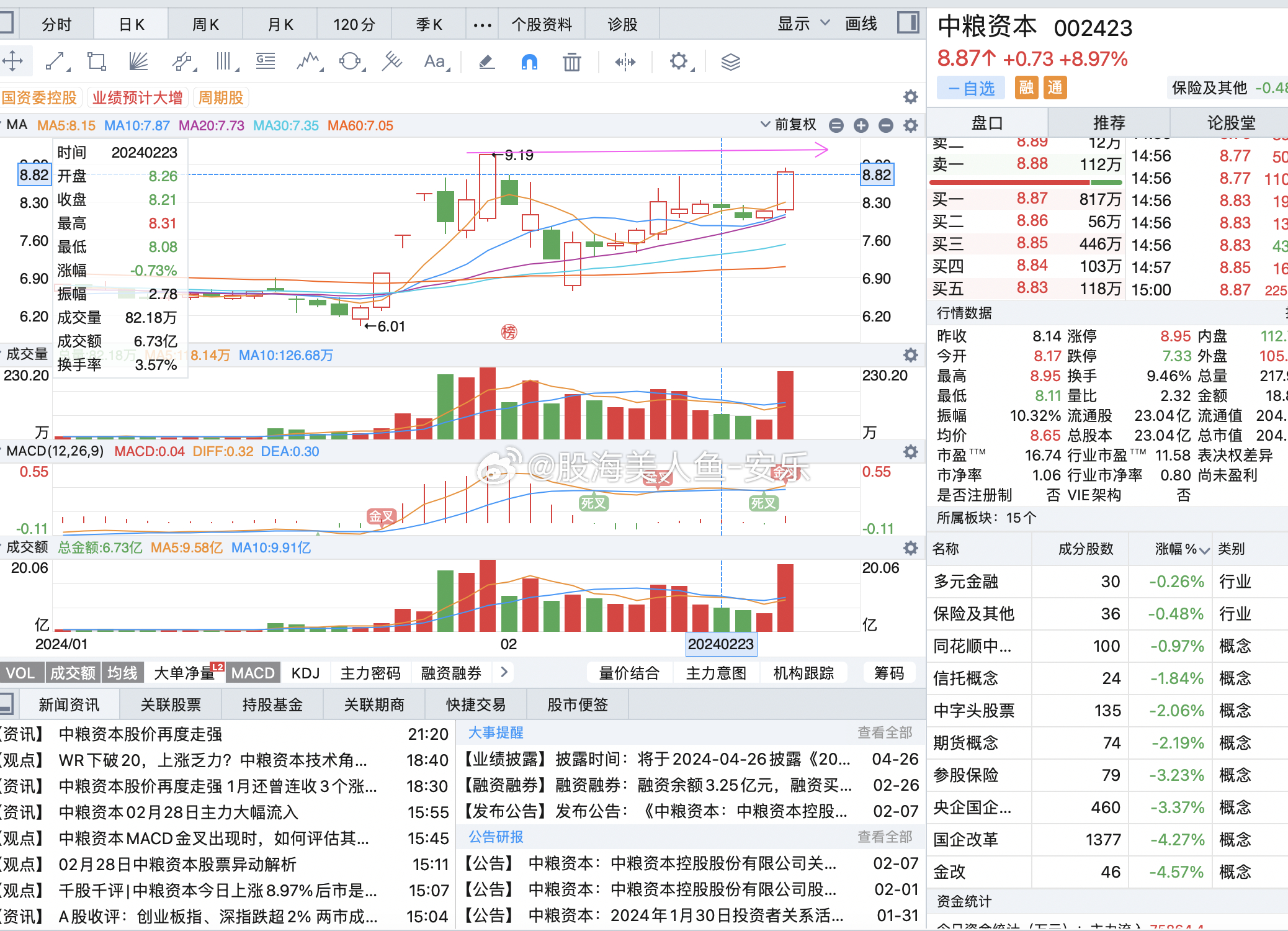The width and height of the screenshot is (1288, 931).
Task: Select the move/crosshair cursor tool
Action: coord(12,61)
